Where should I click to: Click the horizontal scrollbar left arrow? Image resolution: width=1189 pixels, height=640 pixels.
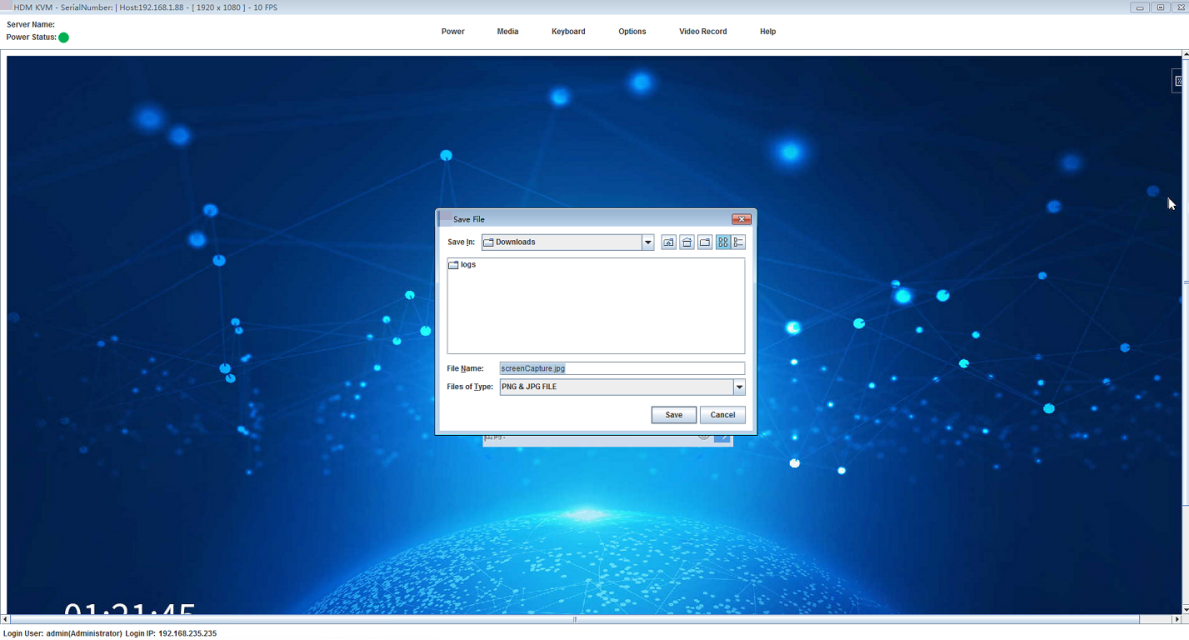5,620
